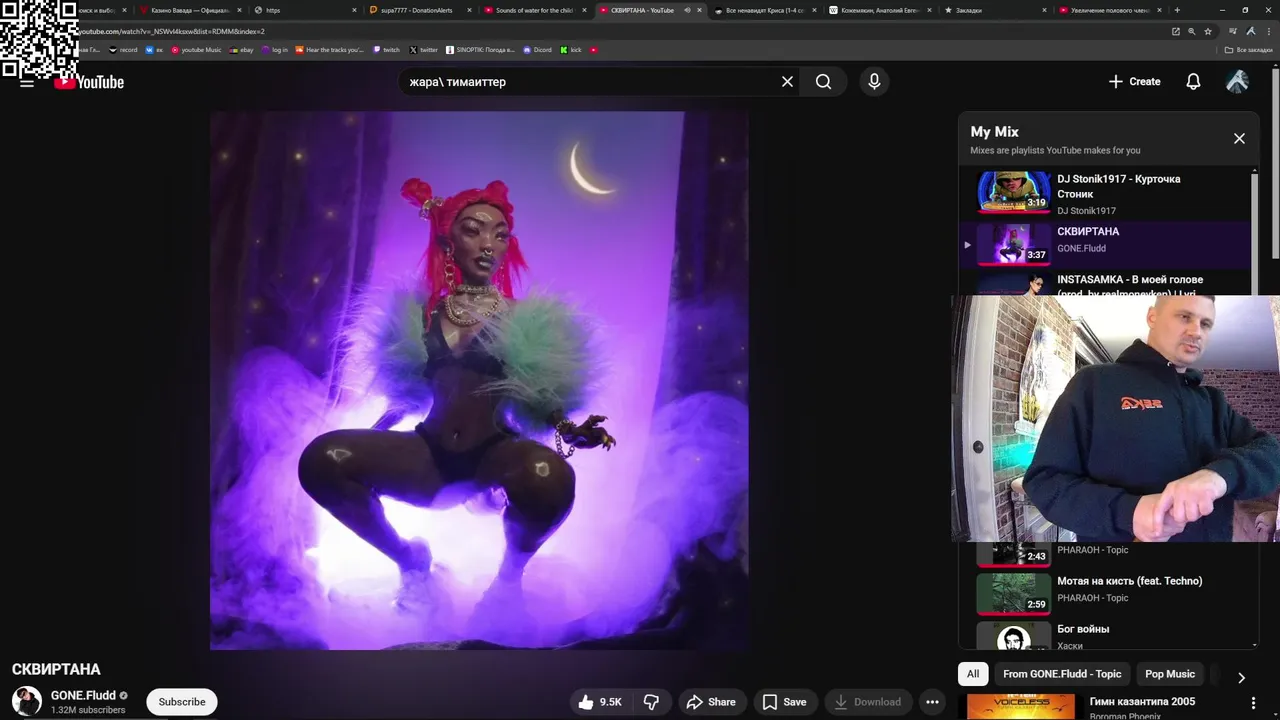Open SINOPTIK weather bookmark
Viewport: 1280px width, 720px height.
click(480, 49)
